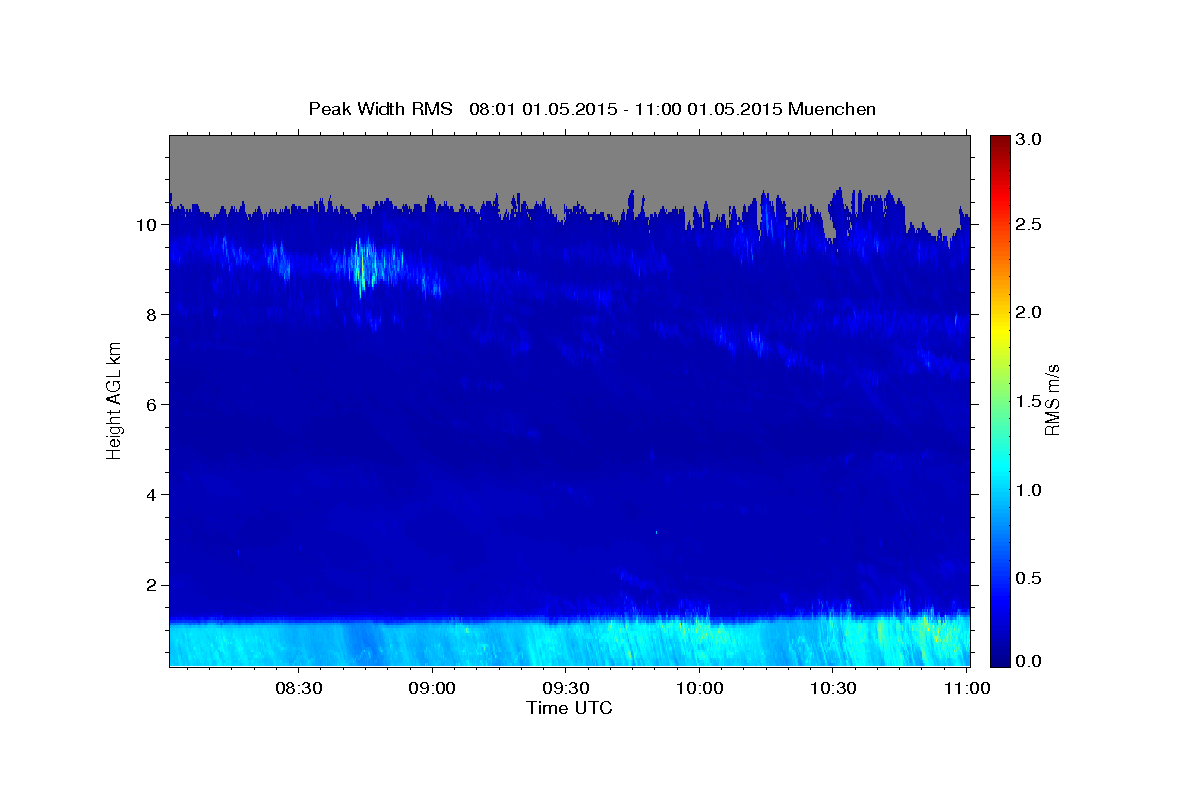Click the colorbar value 1.5
Viewport: 1200px width, 800px height.
pyautogui.click(x=1028, y=401)
